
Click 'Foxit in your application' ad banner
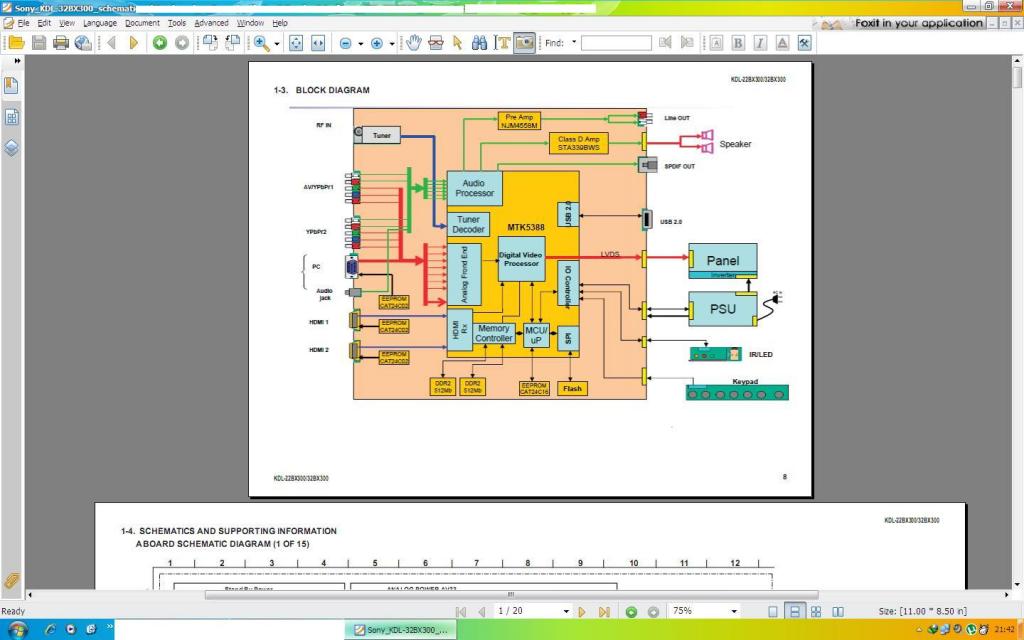pos(901,24)
